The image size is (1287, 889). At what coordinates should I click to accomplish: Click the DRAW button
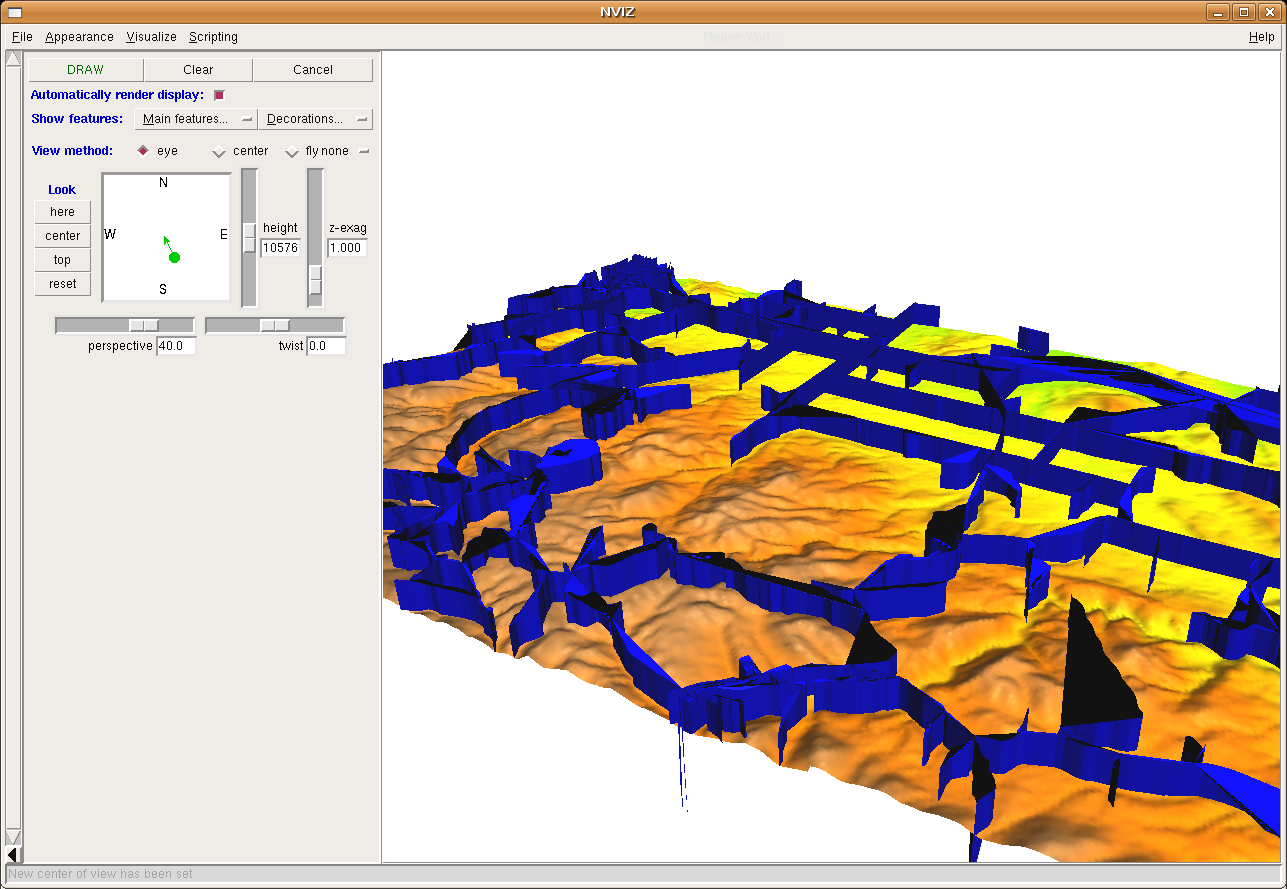86,70
